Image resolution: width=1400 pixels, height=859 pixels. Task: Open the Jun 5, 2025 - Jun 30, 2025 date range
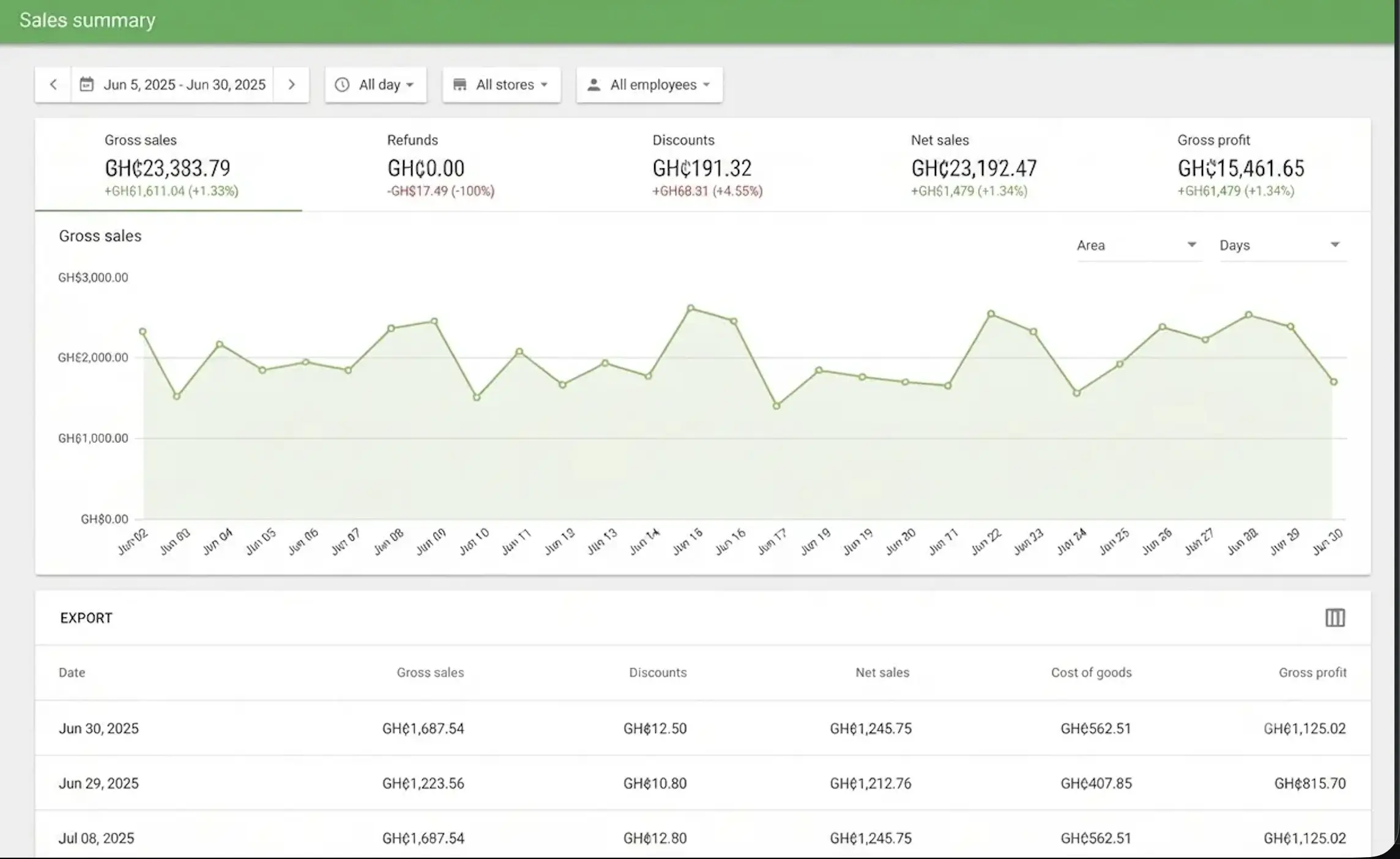173,84
